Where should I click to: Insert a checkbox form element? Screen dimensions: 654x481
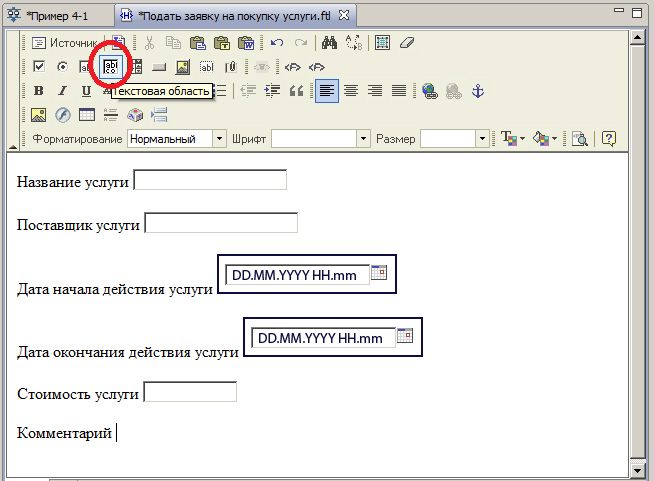click(39, 67)
